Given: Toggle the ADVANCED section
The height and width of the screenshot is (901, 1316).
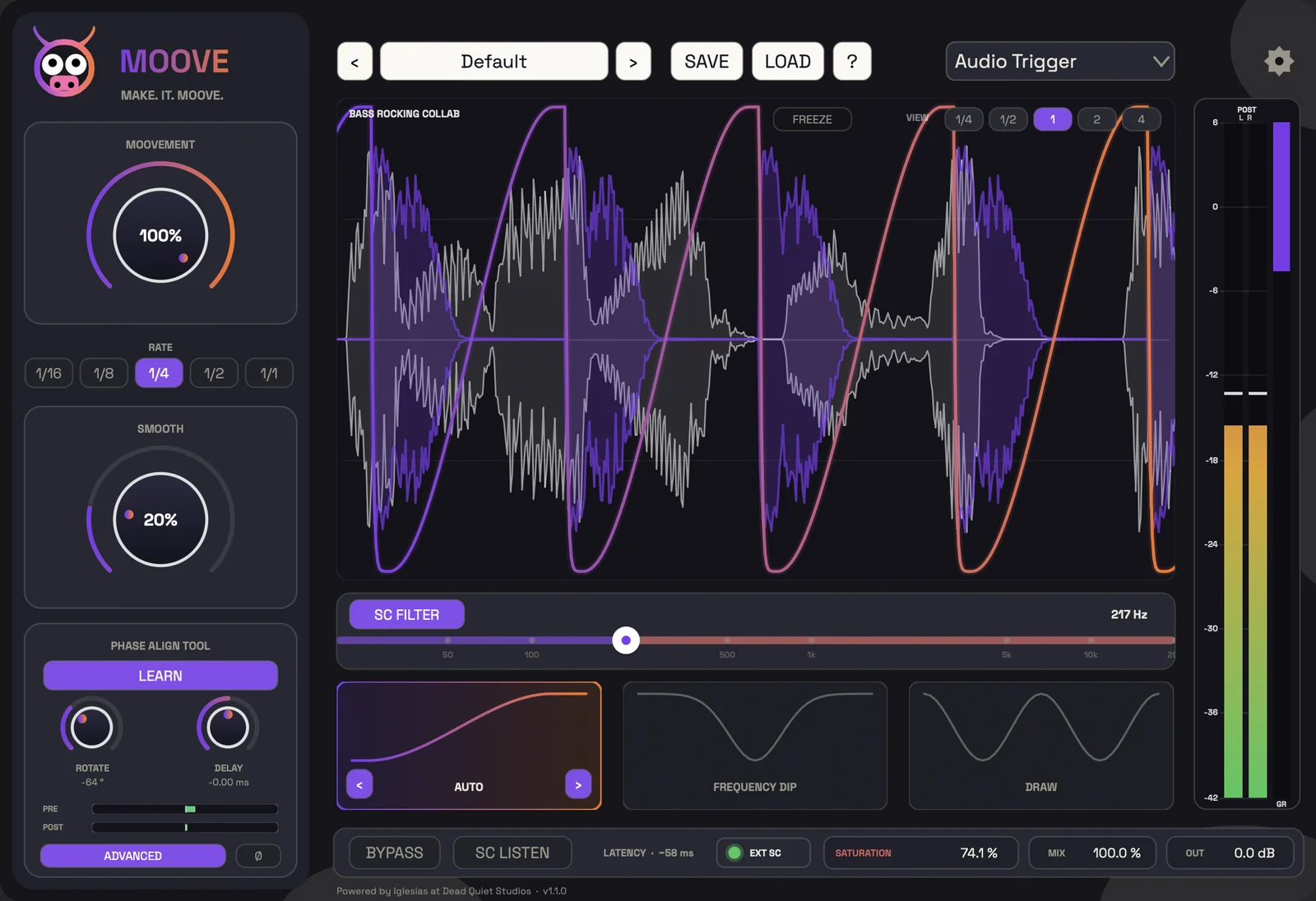Looking at the screenshot, I should pyautogui.click(x=133, y=856).
